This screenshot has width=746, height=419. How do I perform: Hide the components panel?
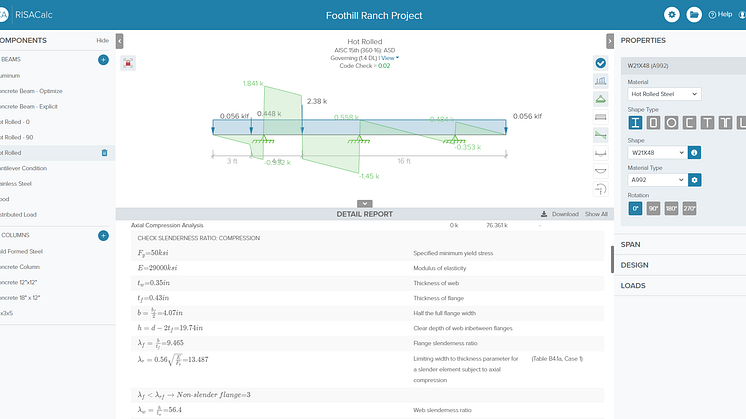click(102, 40)
